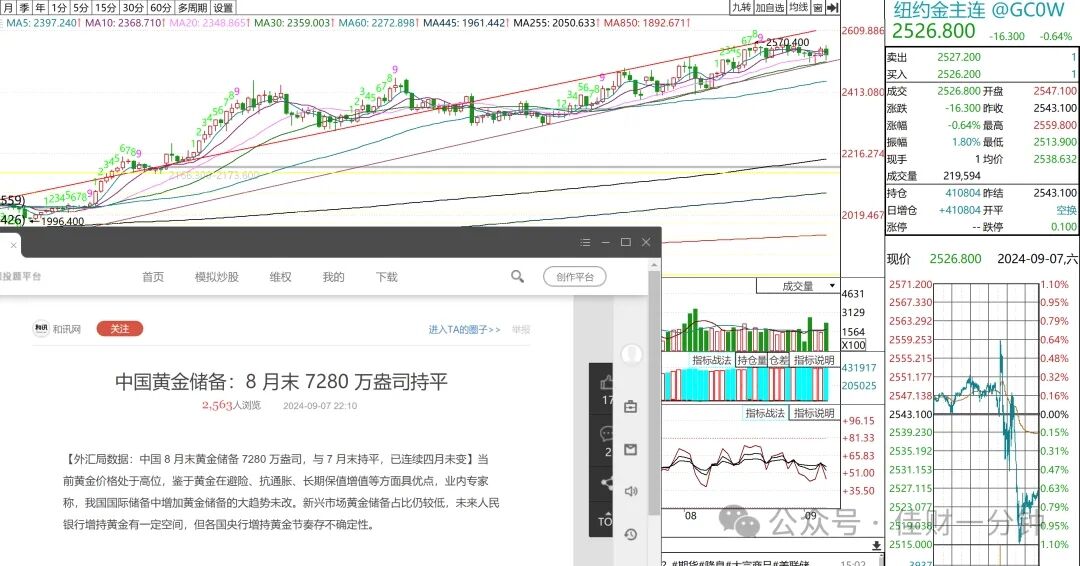This screenshot has width=1080, height=566.
Task: Select the 1分 minute period
Action: click(x=59, y=8)
